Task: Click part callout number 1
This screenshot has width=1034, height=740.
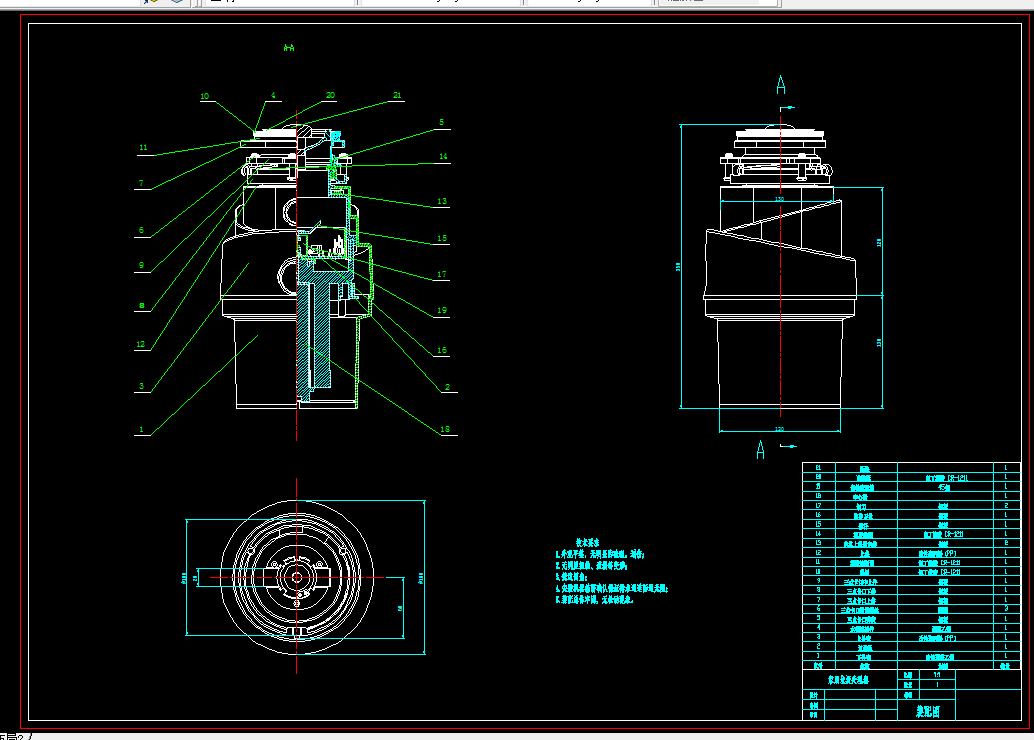Action: point(141,429)
